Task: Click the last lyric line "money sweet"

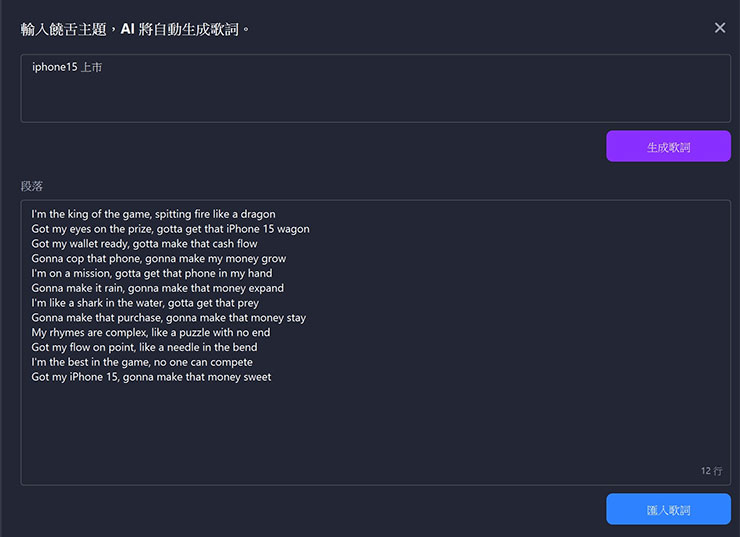Action: [x=151, y=377]
